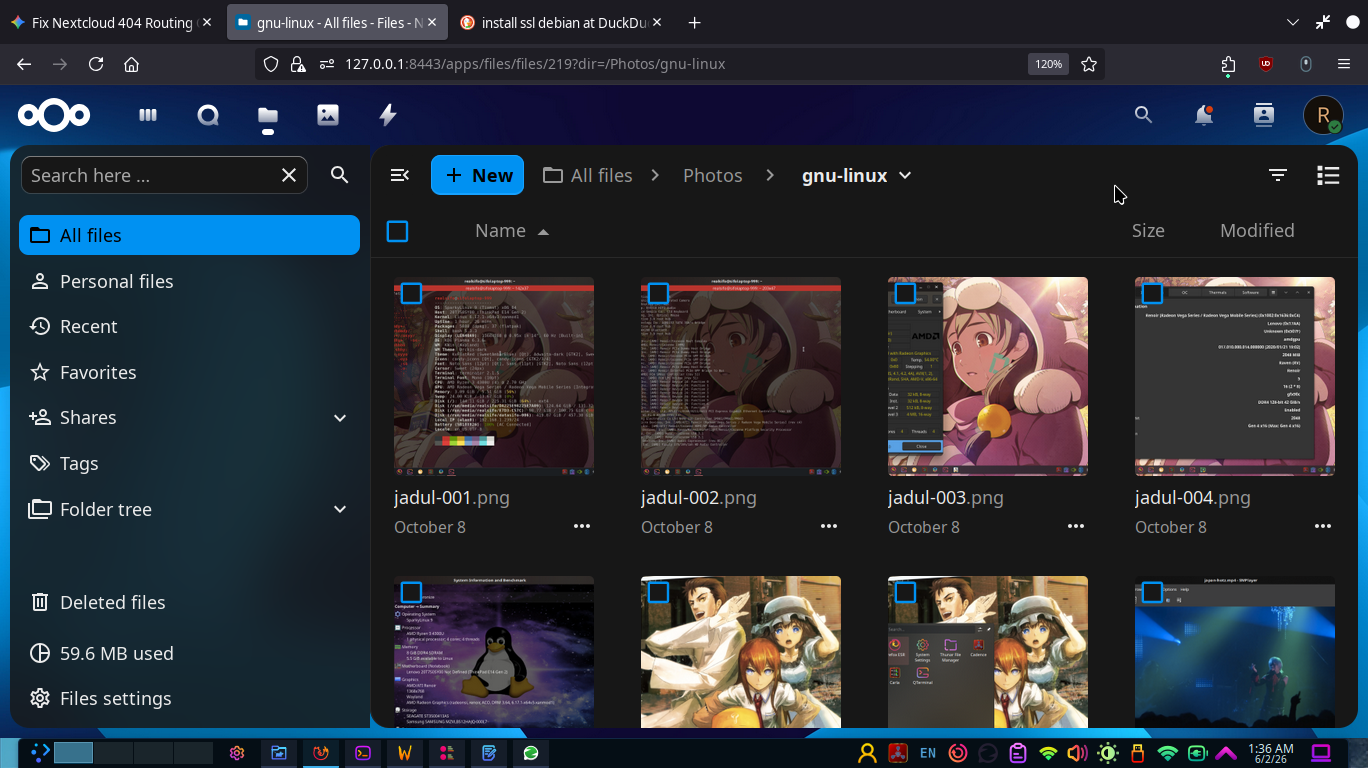The image size is (1368, 768).
Task: Expand the Folder tree chevron
Action: click(340, 509)
